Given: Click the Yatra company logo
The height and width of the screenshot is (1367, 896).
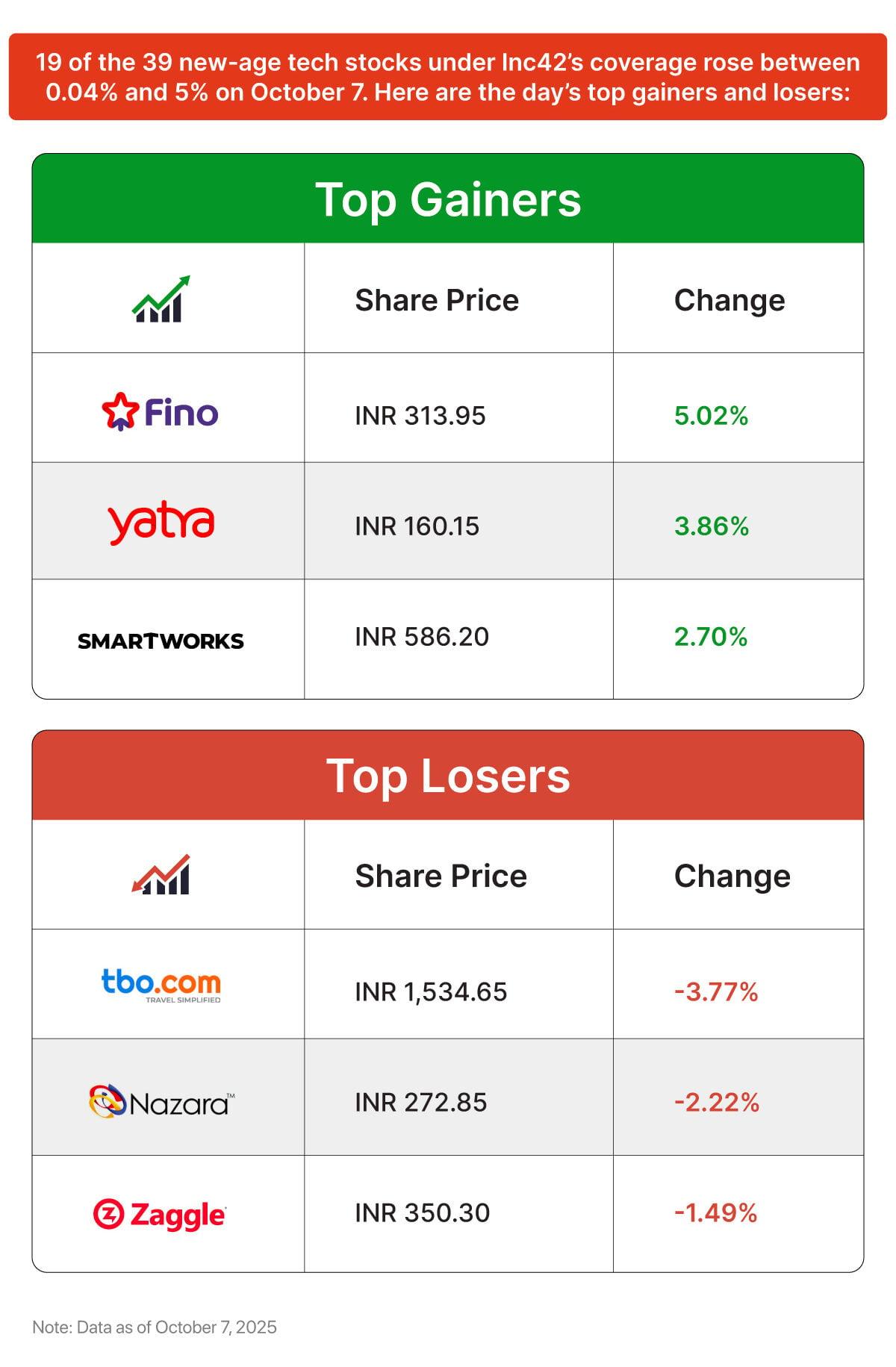Looking at the screenshot, I should 161,523.
